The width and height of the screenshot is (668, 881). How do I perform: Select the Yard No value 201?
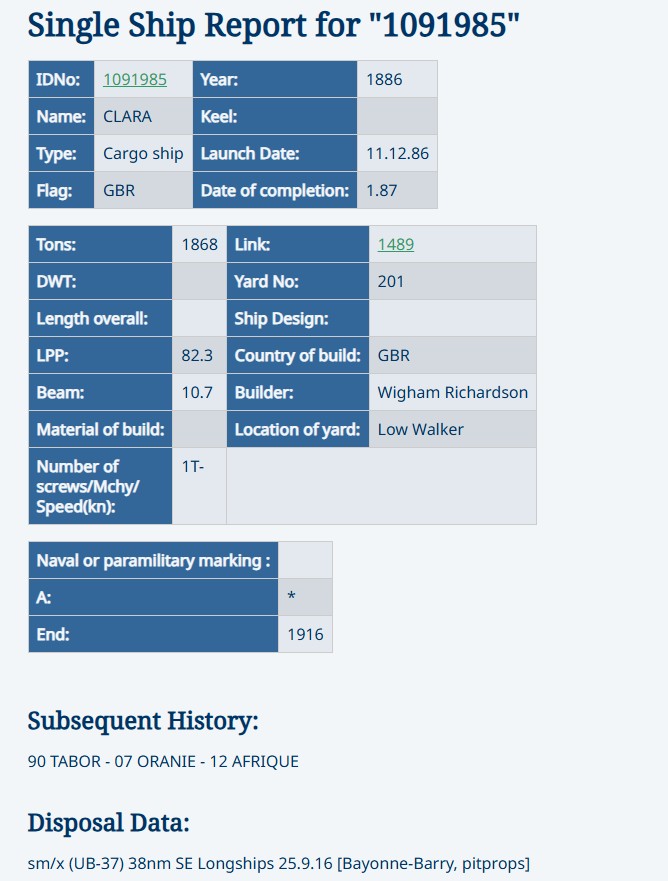tap(390, 281)
